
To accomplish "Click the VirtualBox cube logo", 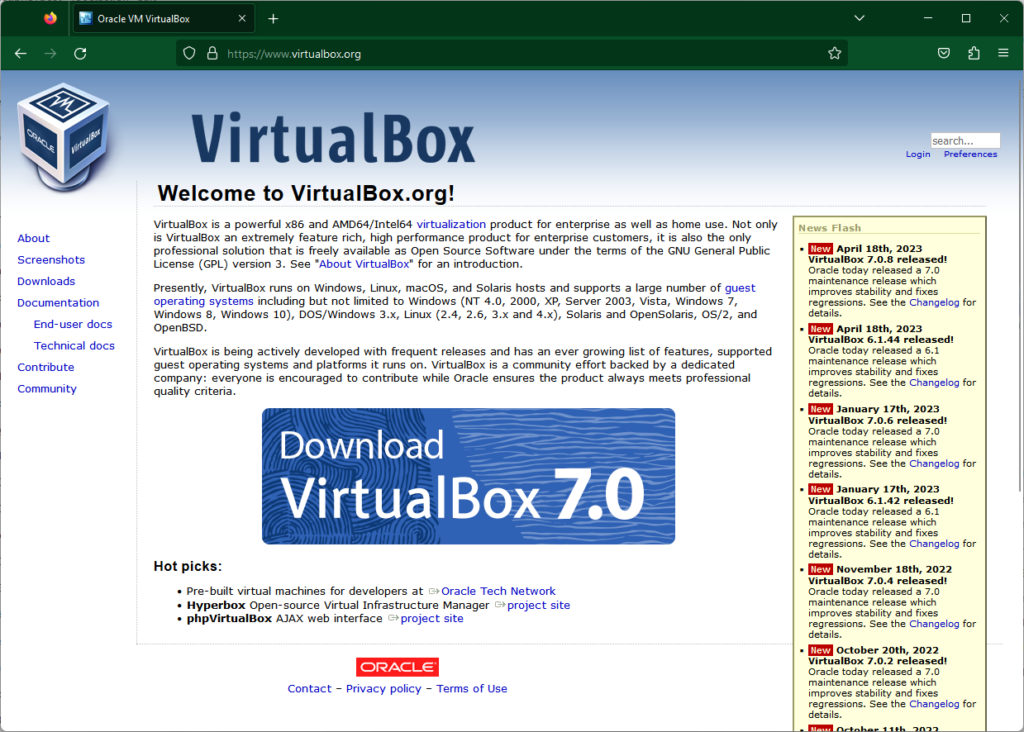I will [x=63, y=138].
